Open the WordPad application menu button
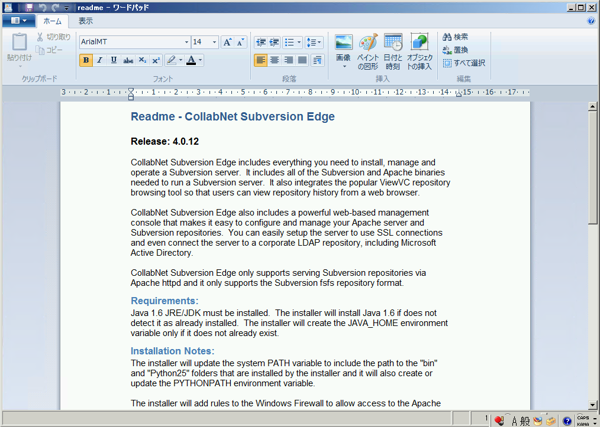 [19, 21]
